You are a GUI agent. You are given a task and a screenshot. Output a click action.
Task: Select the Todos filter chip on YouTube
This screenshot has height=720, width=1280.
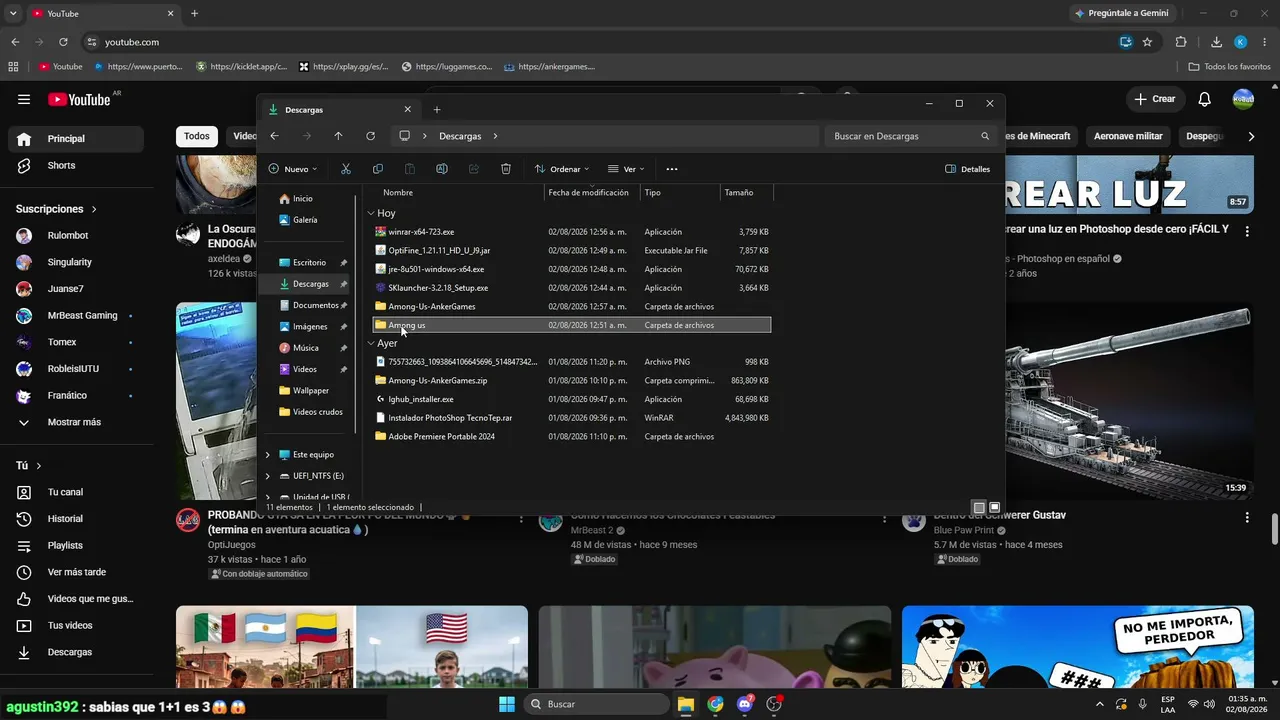[197, 136]
